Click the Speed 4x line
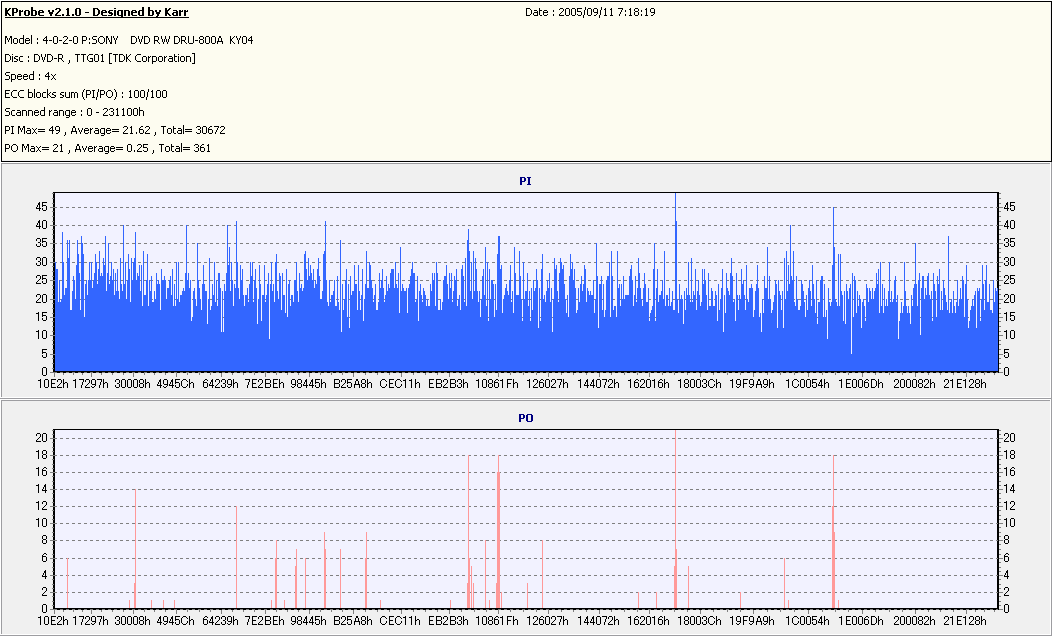The height and width of the screenshot is (636, 1052). click(30, 76)
